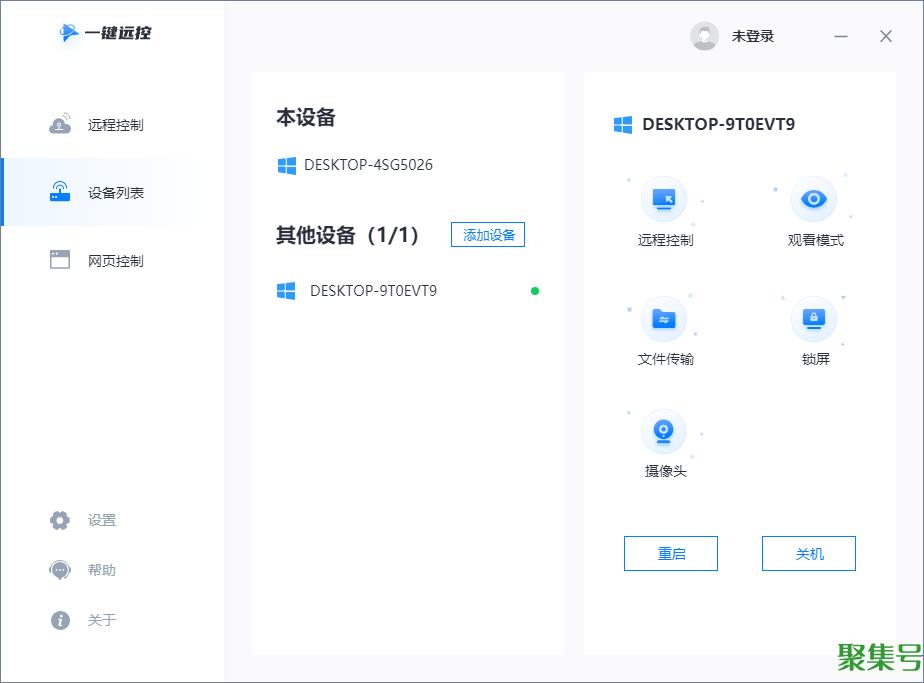Open the camera icon

pos(664,431)
